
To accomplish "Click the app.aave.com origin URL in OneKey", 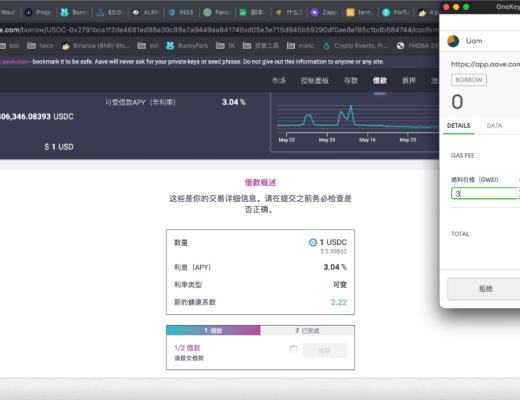I will pyautogui.click(x=485, y=64).
